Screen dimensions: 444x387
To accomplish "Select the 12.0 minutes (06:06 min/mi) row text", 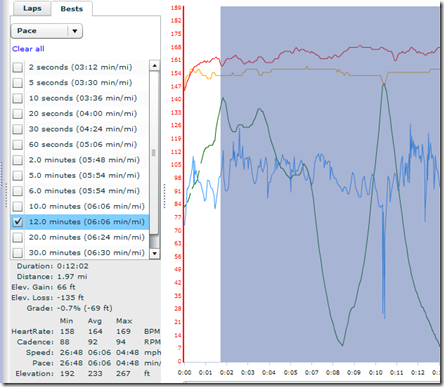I will click(87, 222).
